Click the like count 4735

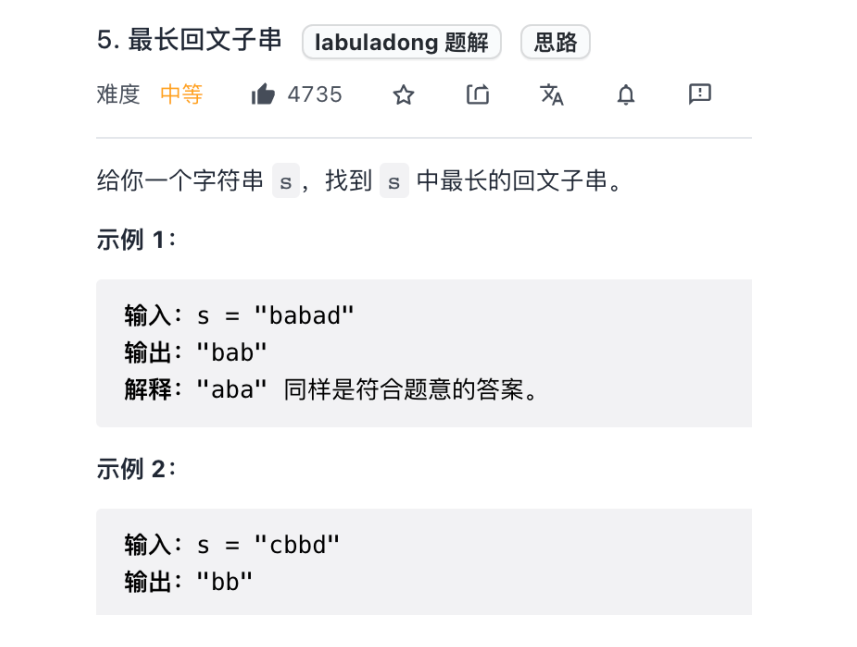[x=315, y=95]
